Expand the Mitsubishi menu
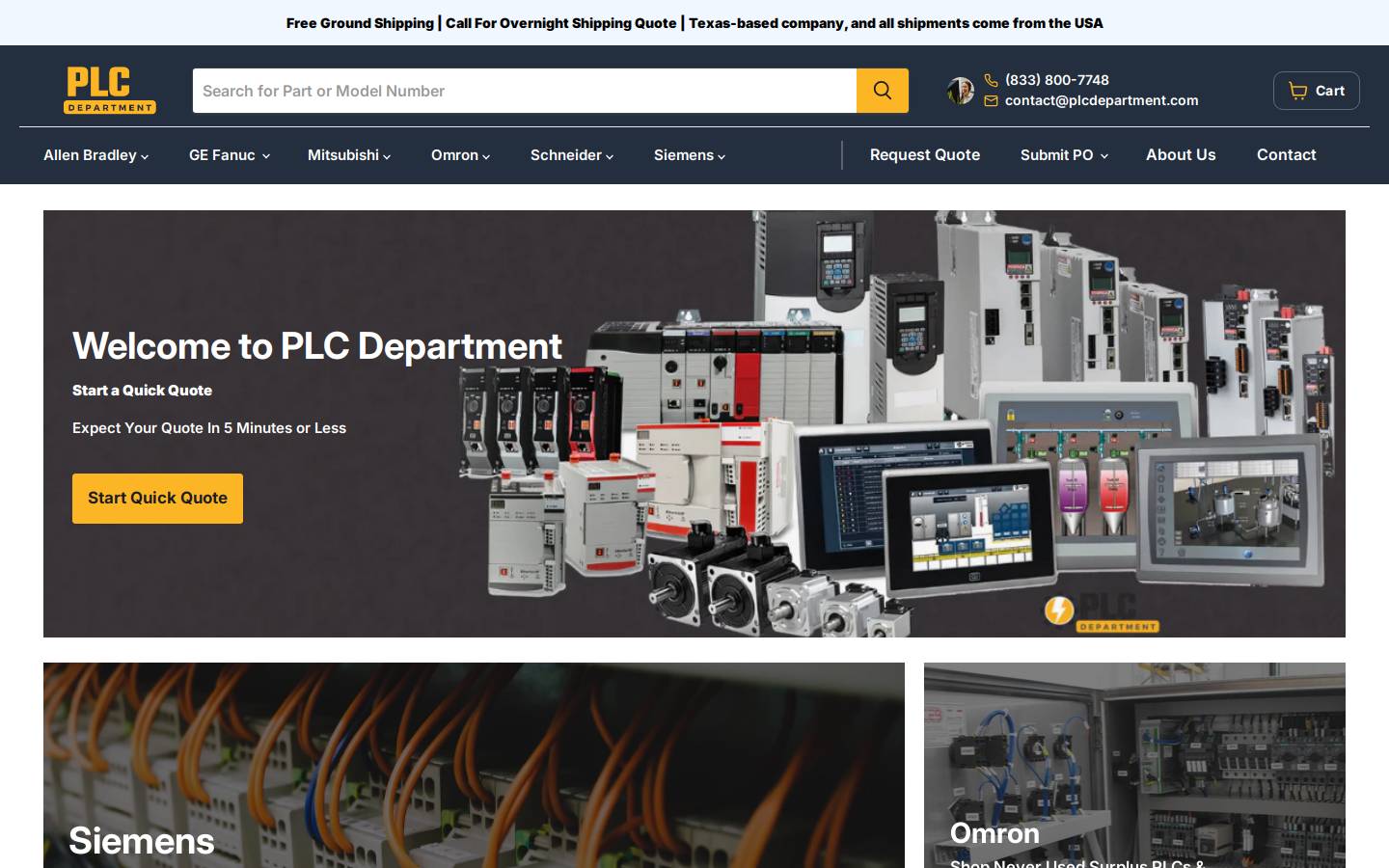Viewport: 1389px width, 868px height. tap(348, 155)
